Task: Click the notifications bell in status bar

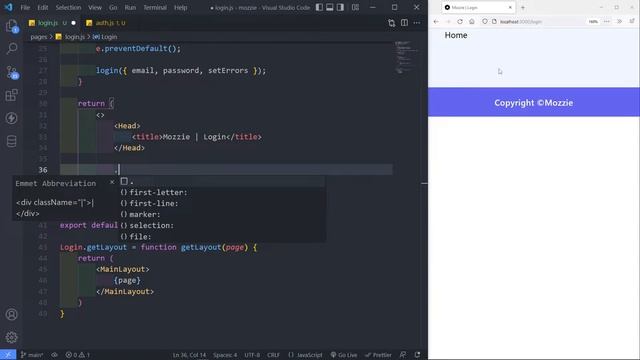Action: click(417, 355)
